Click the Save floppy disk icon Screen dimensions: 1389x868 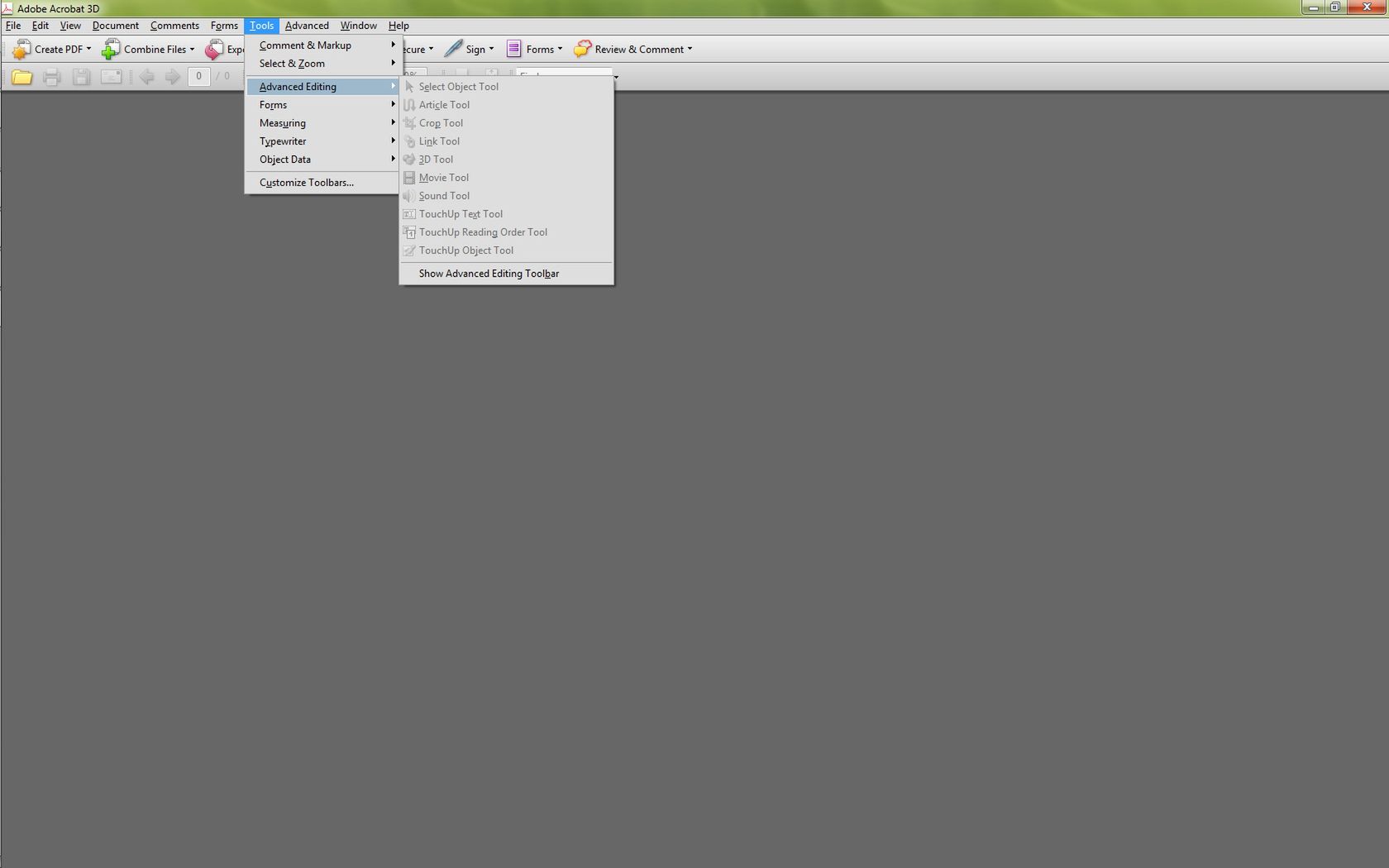[x=81, y=77]
